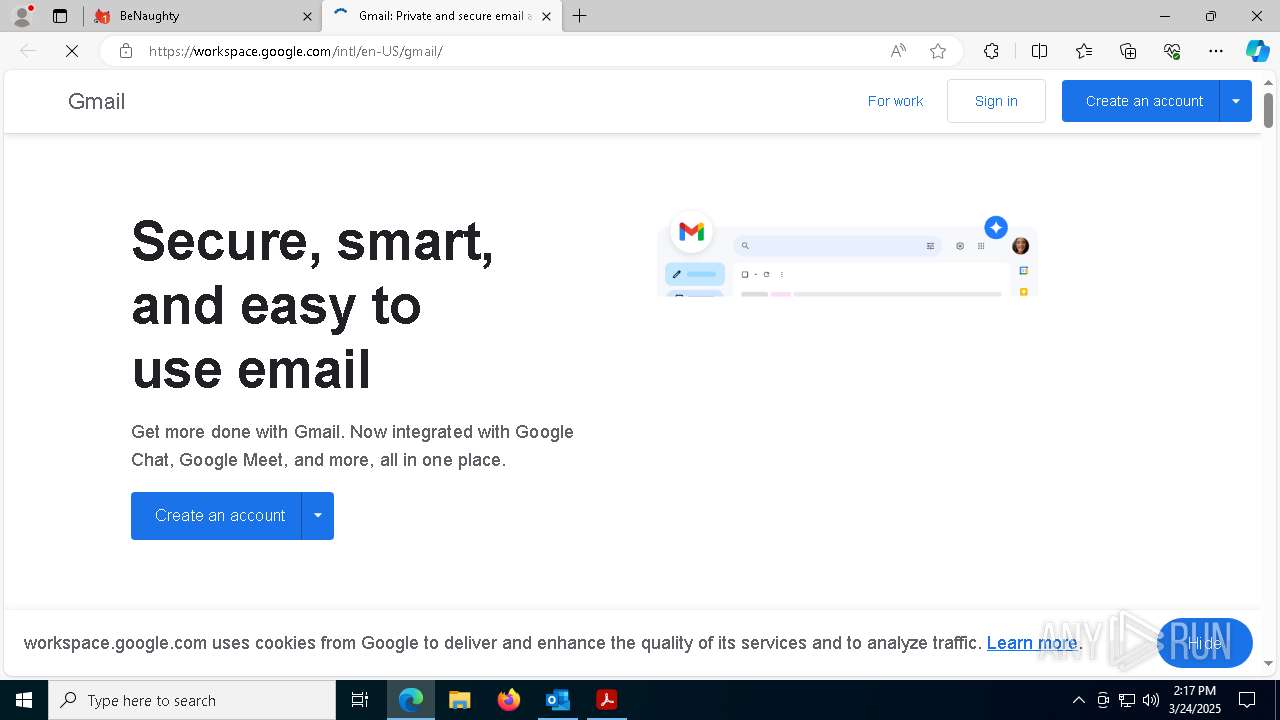Open Extensions puzzle icon
The width and height of the screenshot is (1280, 720).
pyautogui.click(x=991, y=51)
